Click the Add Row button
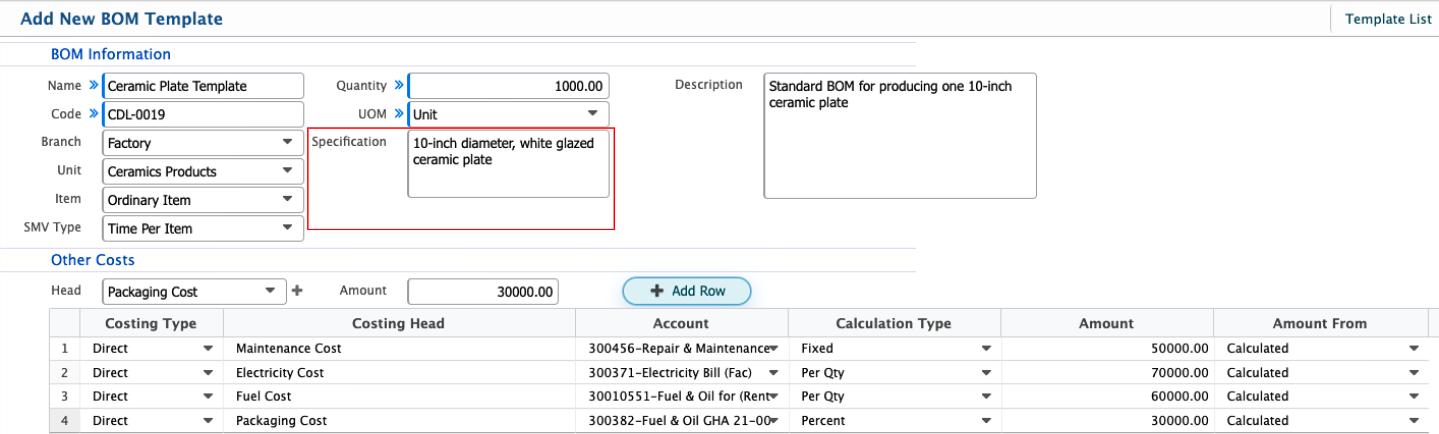The height and width of the screenshot is (434, 1439). click(687, 291)
